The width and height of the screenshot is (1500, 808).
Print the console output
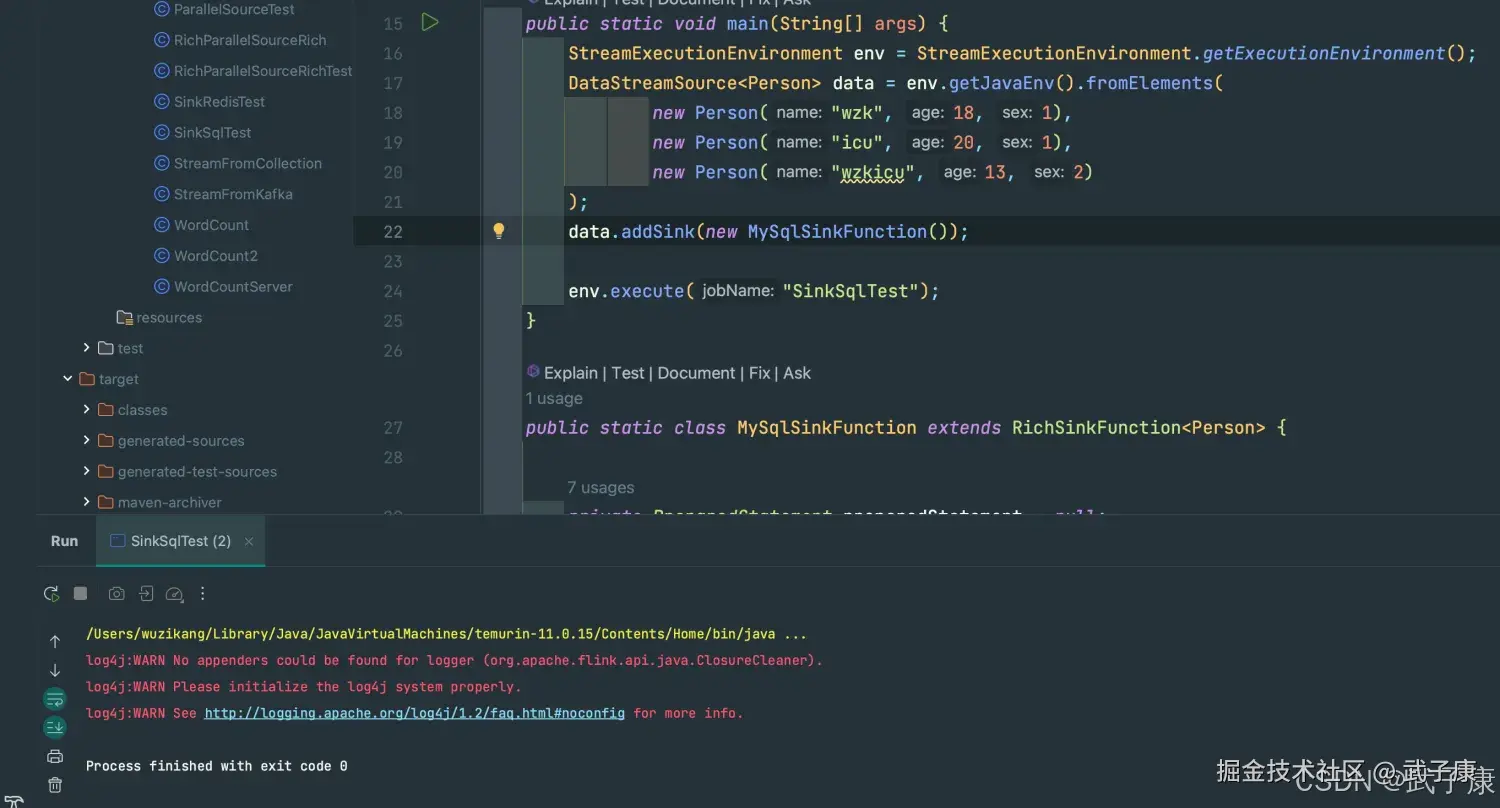click(x=55, y=756)
